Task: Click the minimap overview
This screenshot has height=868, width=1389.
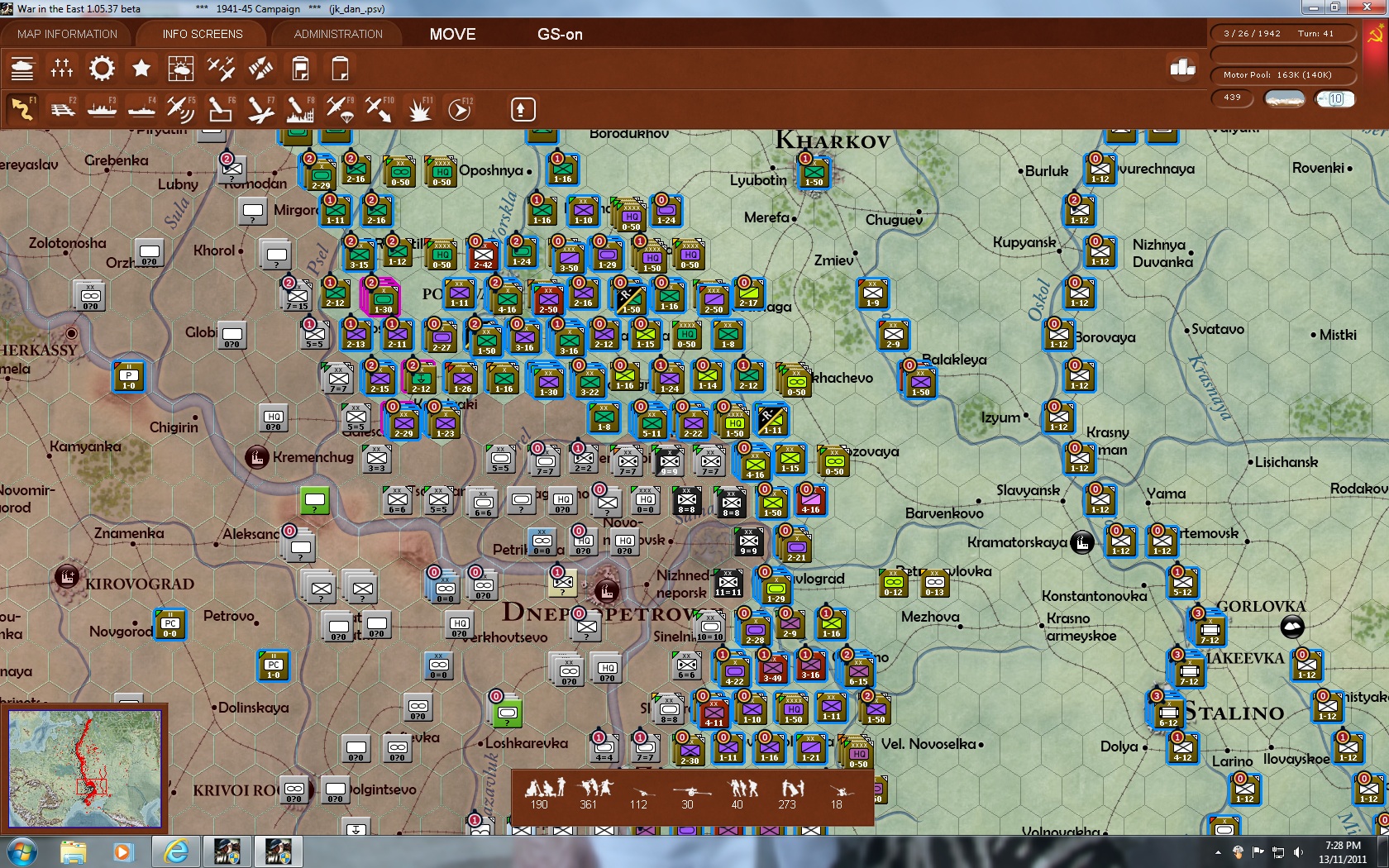Action: pos(85,767)
